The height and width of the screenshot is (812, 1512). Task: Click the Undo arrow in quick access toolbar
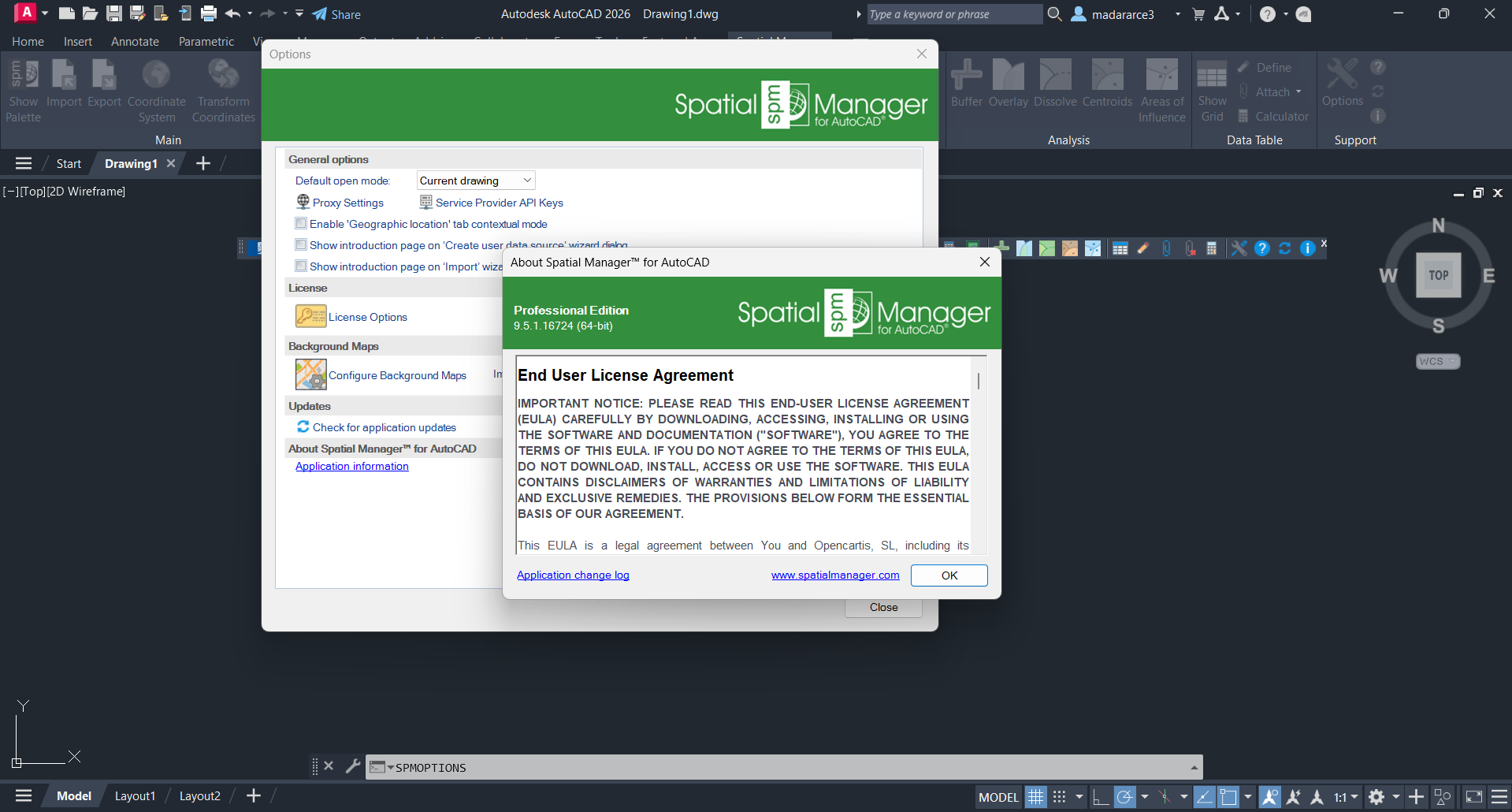point(232,13)
